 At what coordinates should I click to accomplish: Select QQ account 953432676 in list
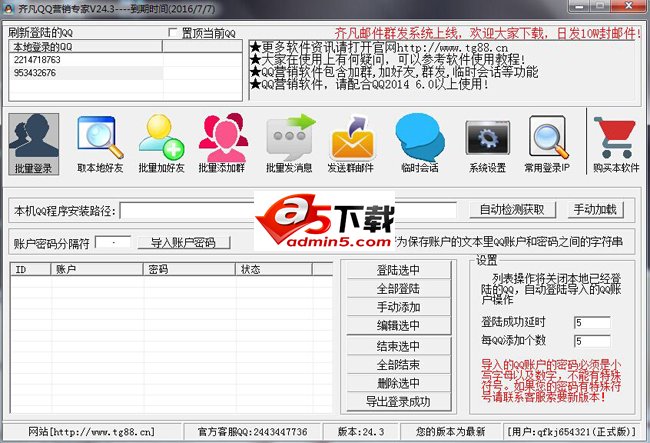coord(86,73)
